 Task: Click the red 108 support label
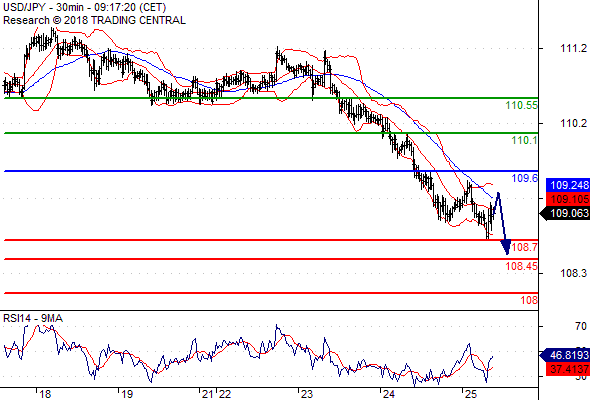(x=529, y=300)
